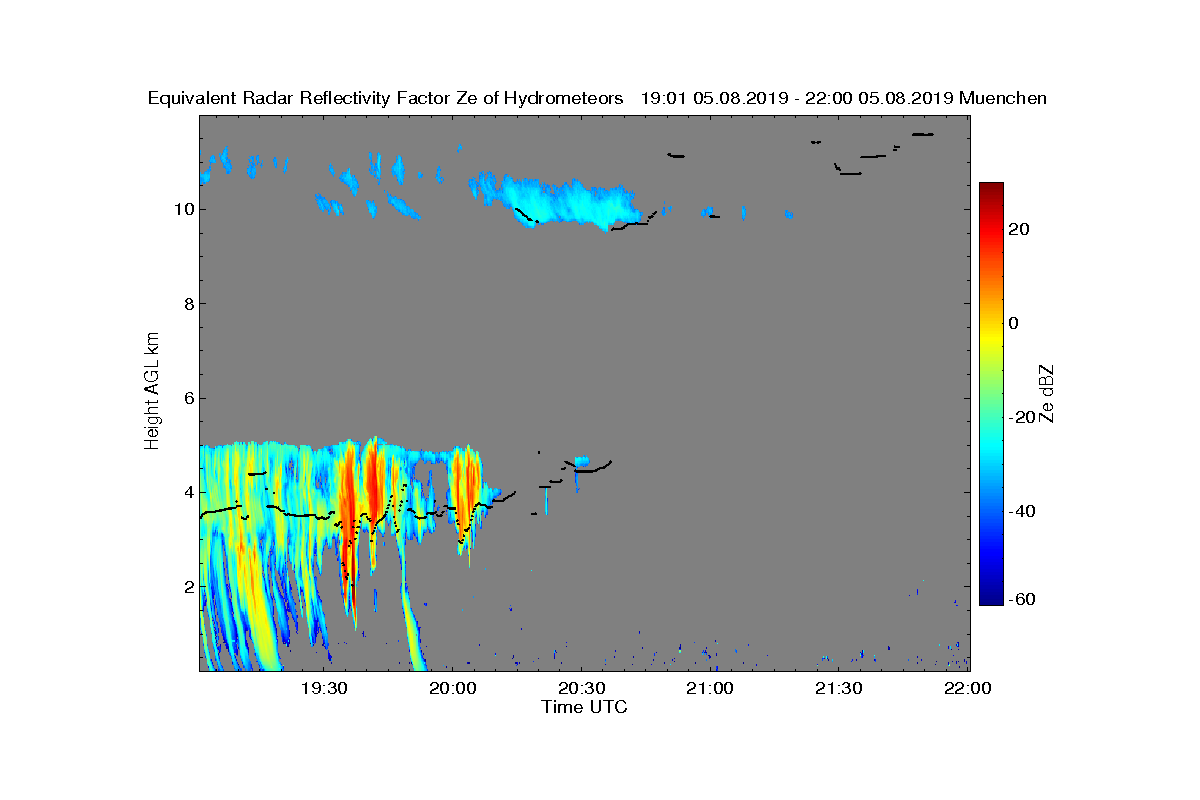Click the colorbar value 0

[x=1014, y=324]
